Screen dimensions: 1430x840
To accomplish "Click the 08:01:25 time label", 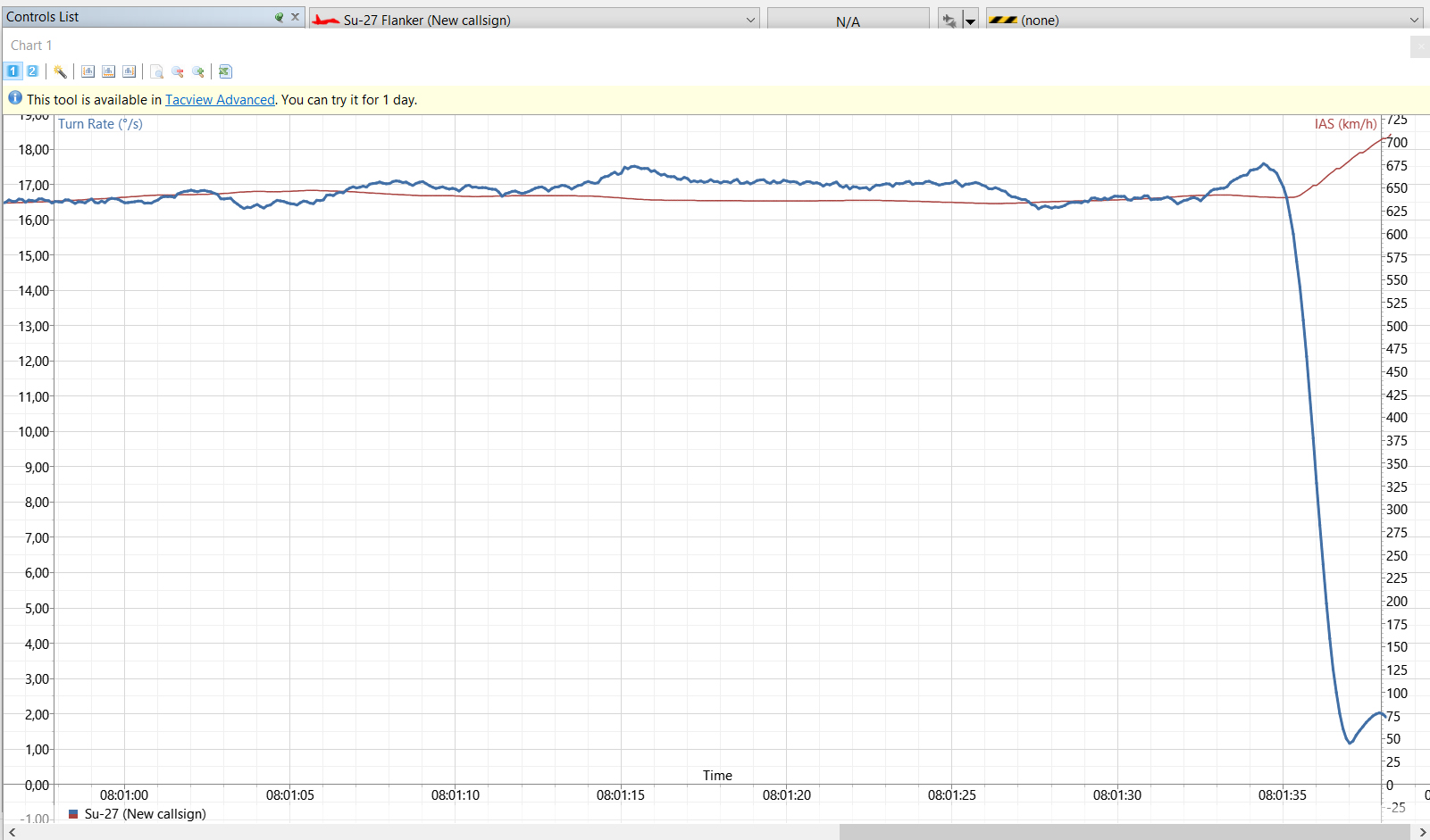I will click(952, 794).
